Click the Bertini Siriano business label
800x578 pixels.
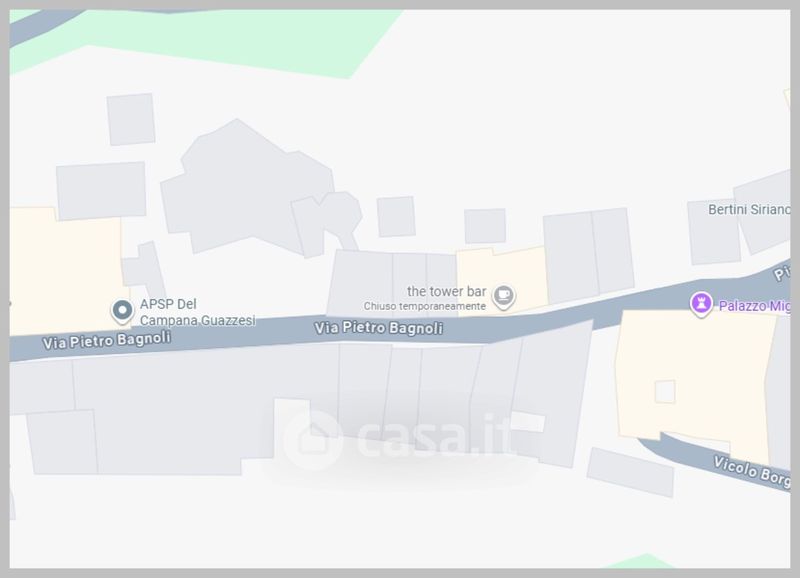coord(749,209)
